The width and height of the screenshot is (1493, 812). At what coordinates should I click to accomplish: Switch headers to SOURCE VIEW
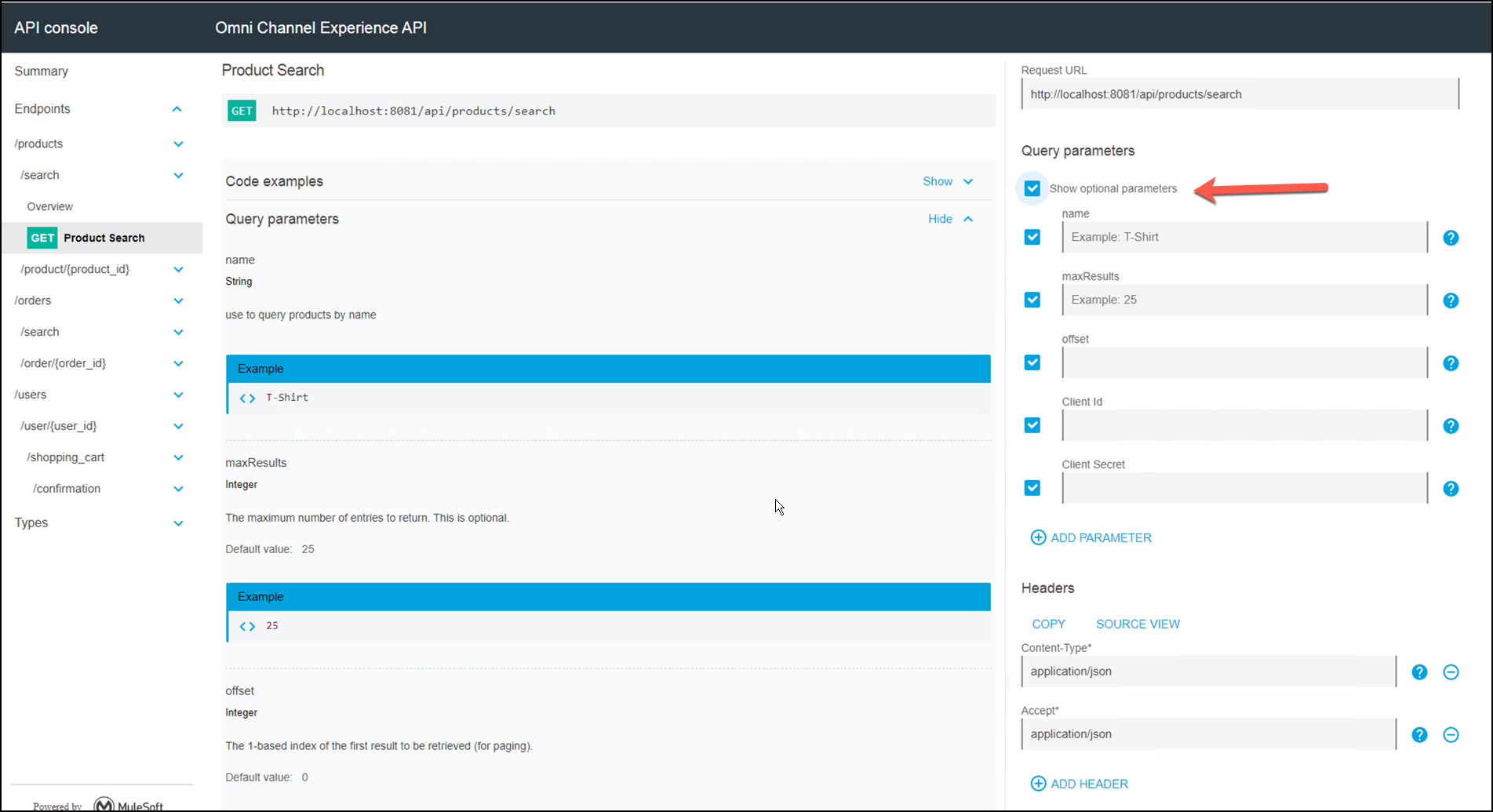click(x=1138, y=624)
